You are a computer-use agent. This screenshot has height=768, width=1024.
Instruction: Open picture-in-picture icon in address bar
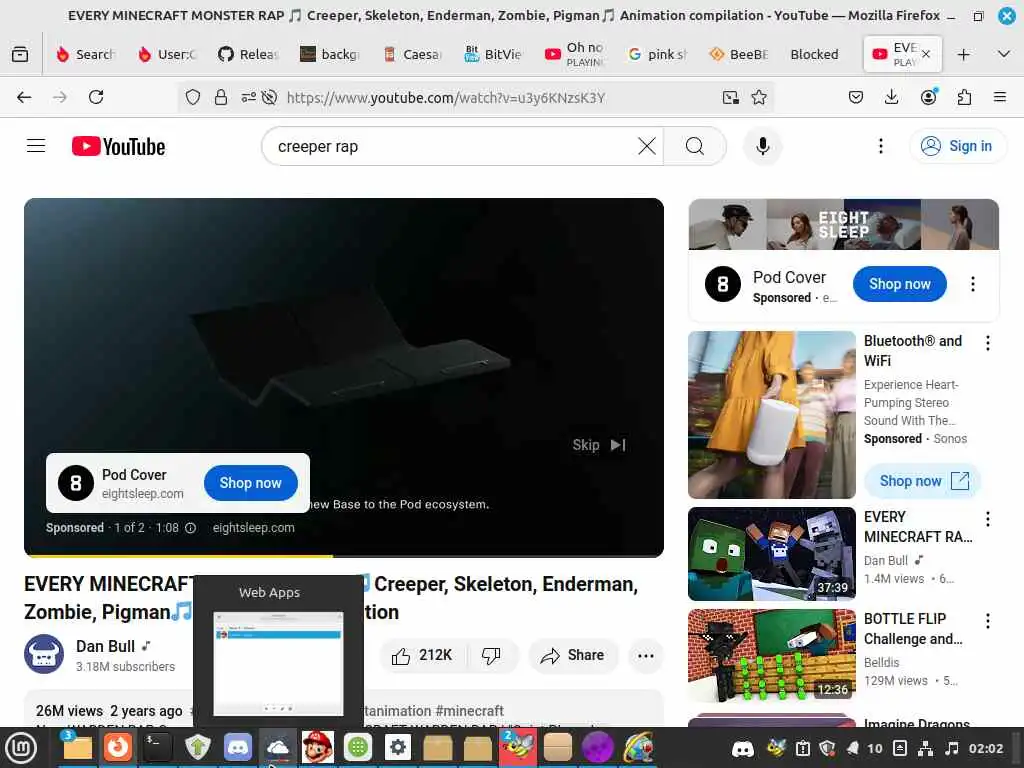tap(731, 97)
